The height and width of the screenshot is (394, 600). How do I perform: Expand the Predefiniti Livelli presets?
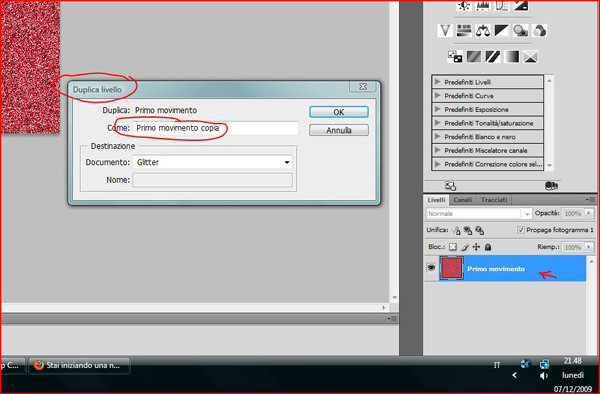tap(437, 82)
